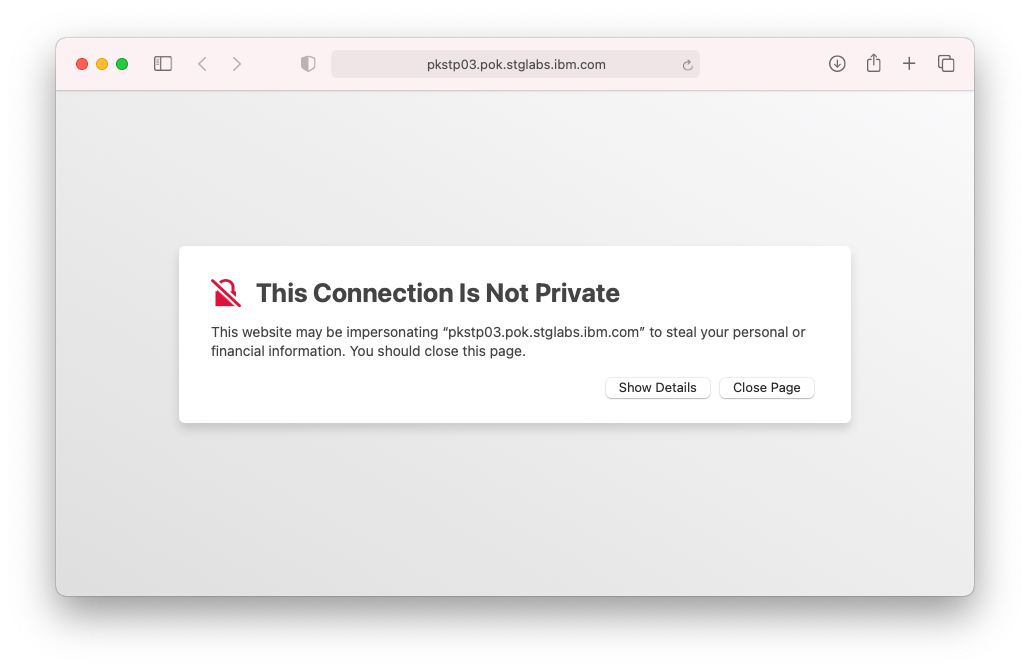Reload the page using the refresh arrow

tap(687, 65)
